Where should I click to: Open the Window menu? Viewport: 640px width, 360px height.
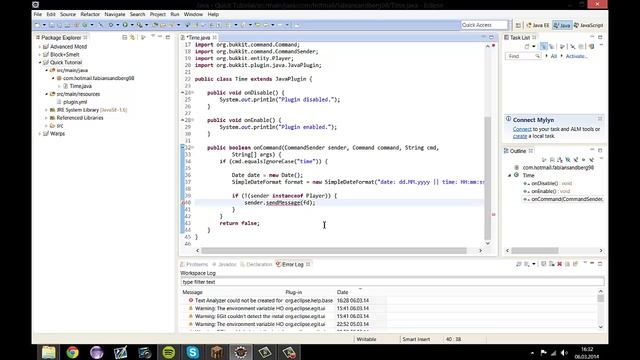tap(193, 14)
